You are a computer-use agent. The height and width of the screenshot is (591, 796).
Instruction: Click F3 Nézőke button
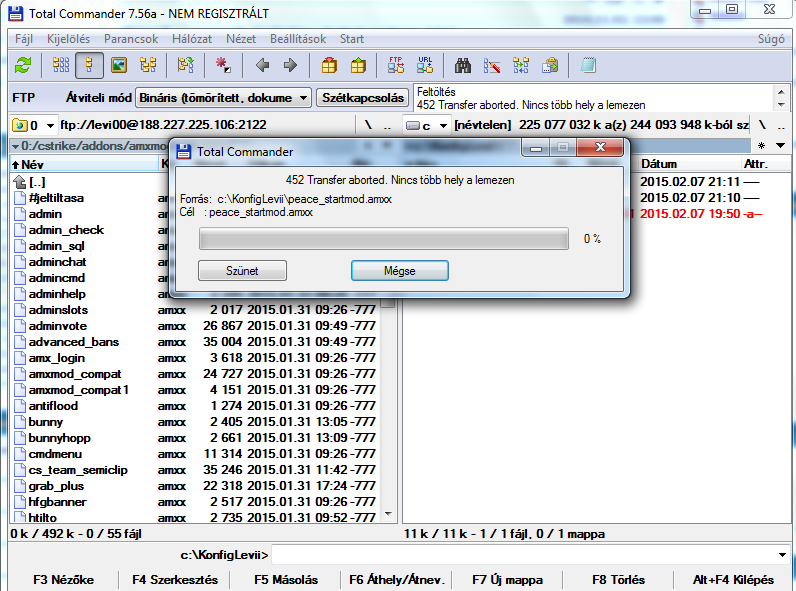click(63, 580)
